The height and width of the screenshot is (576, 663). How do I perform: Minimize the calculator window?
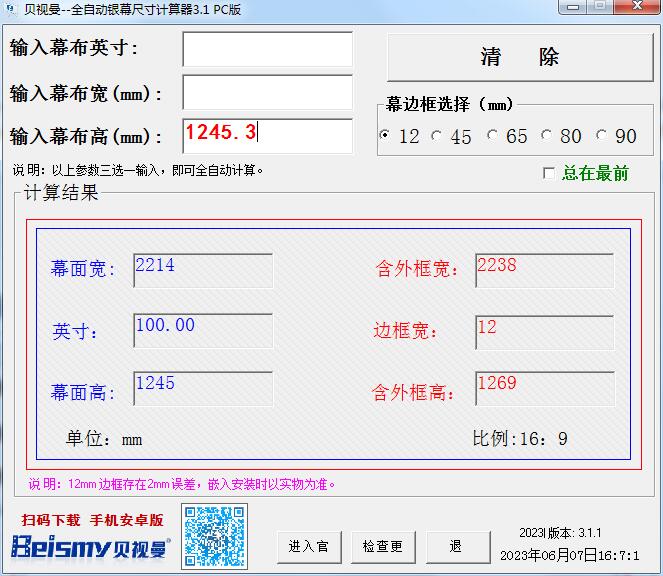tap(573, 7)
